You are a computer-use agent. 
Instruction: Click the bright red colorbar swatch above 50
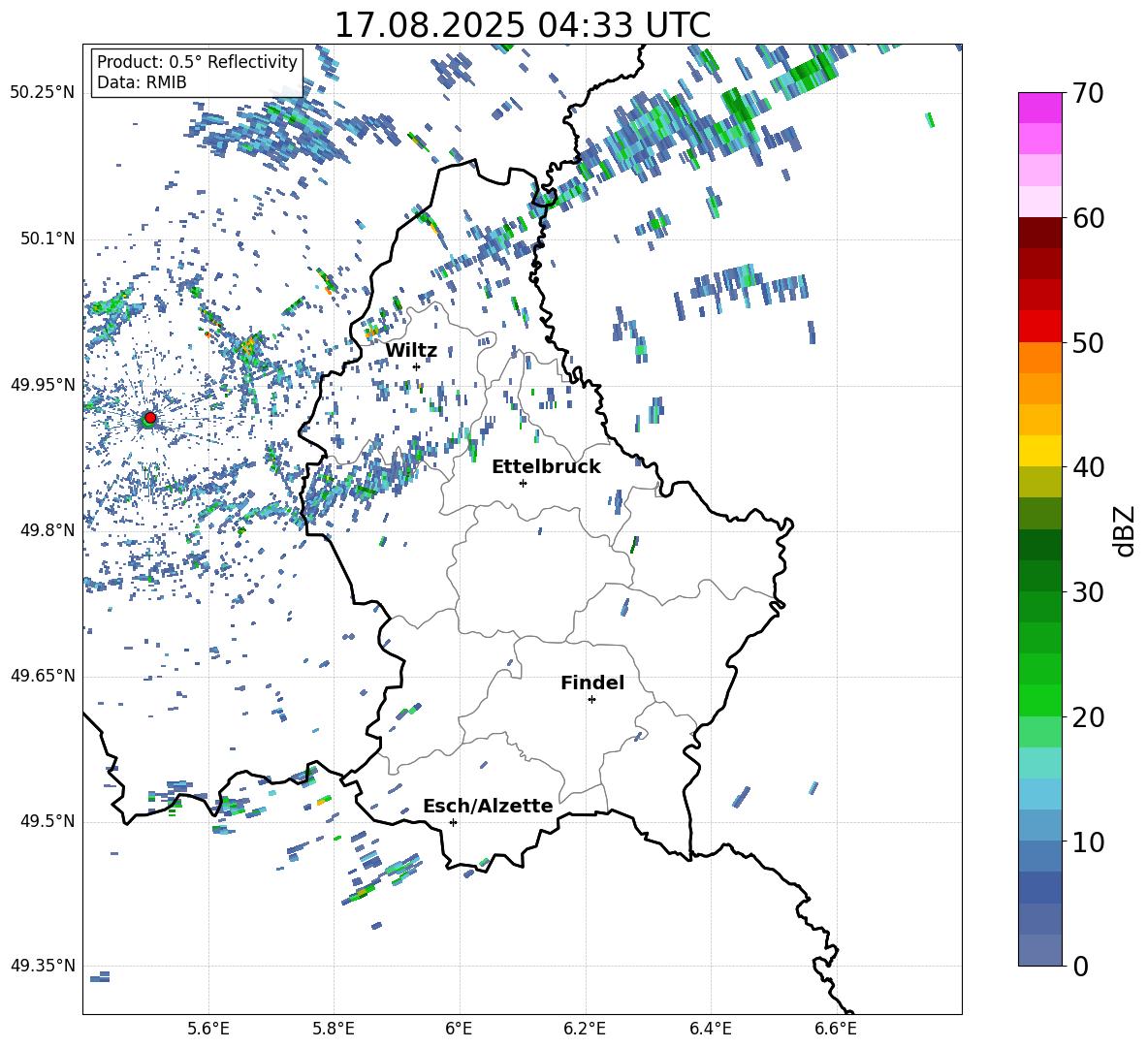[1039, 327]
